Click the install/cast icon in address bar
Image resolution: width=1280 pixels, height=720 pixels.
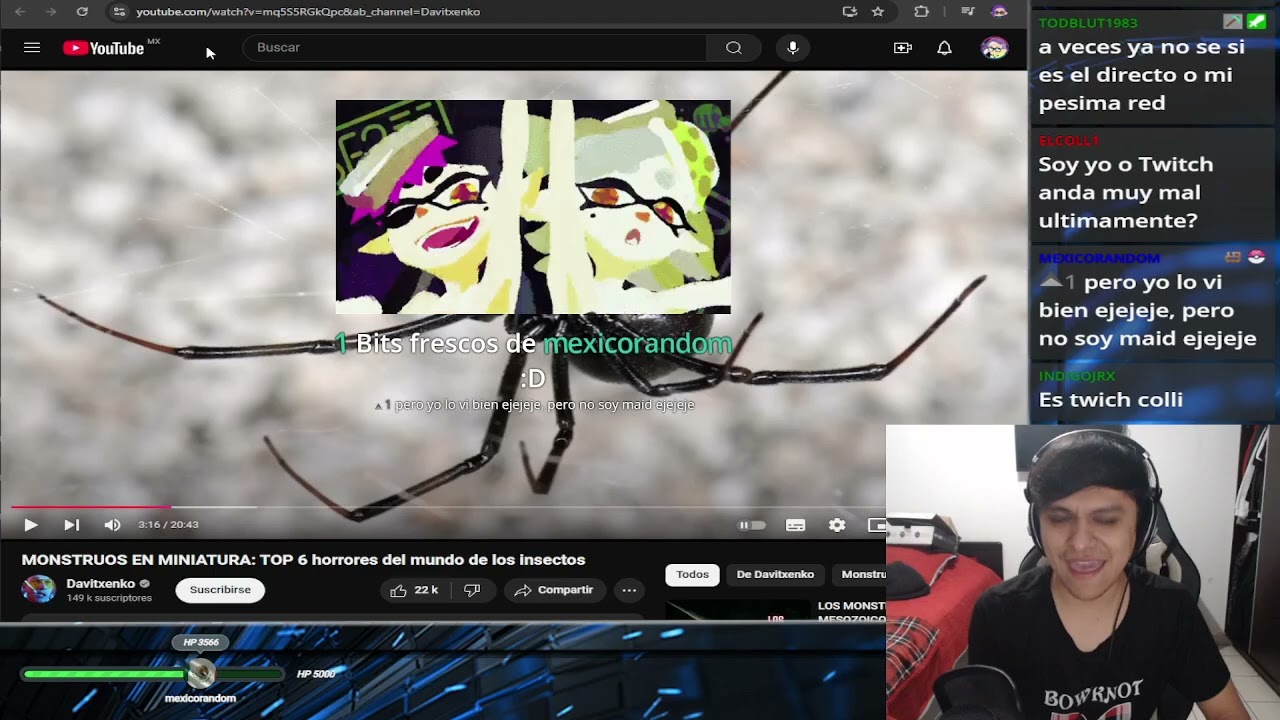[x=850, y=12]
